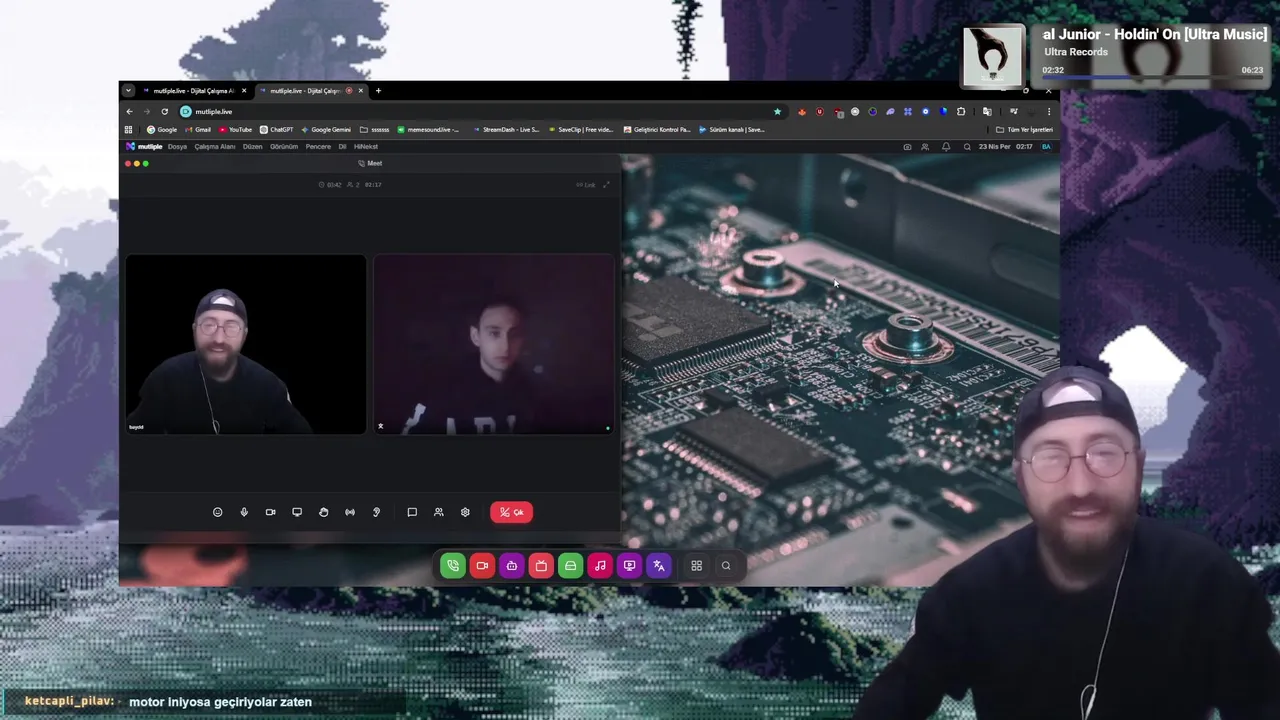Mute the microphone in Meet

pyautogui.click(x=244, y=512)
